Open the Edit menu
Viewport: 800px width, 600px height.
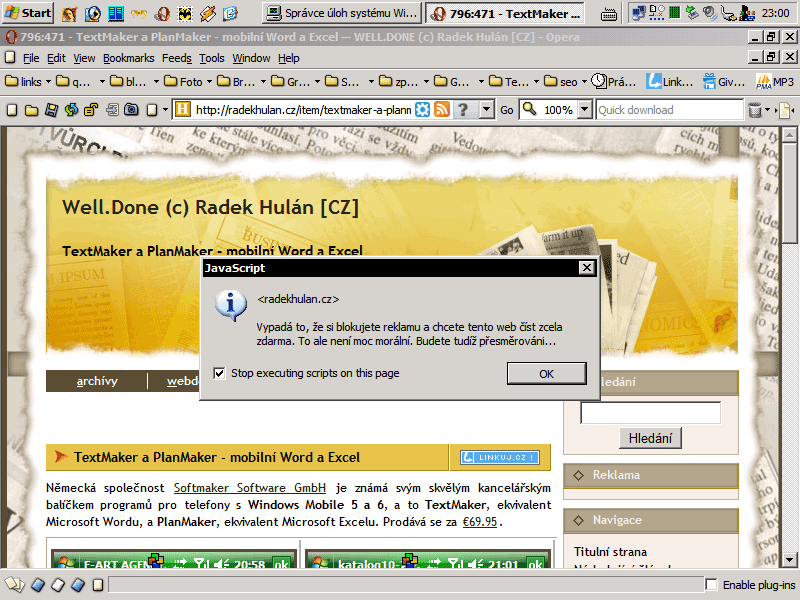(x=56, y=58)
